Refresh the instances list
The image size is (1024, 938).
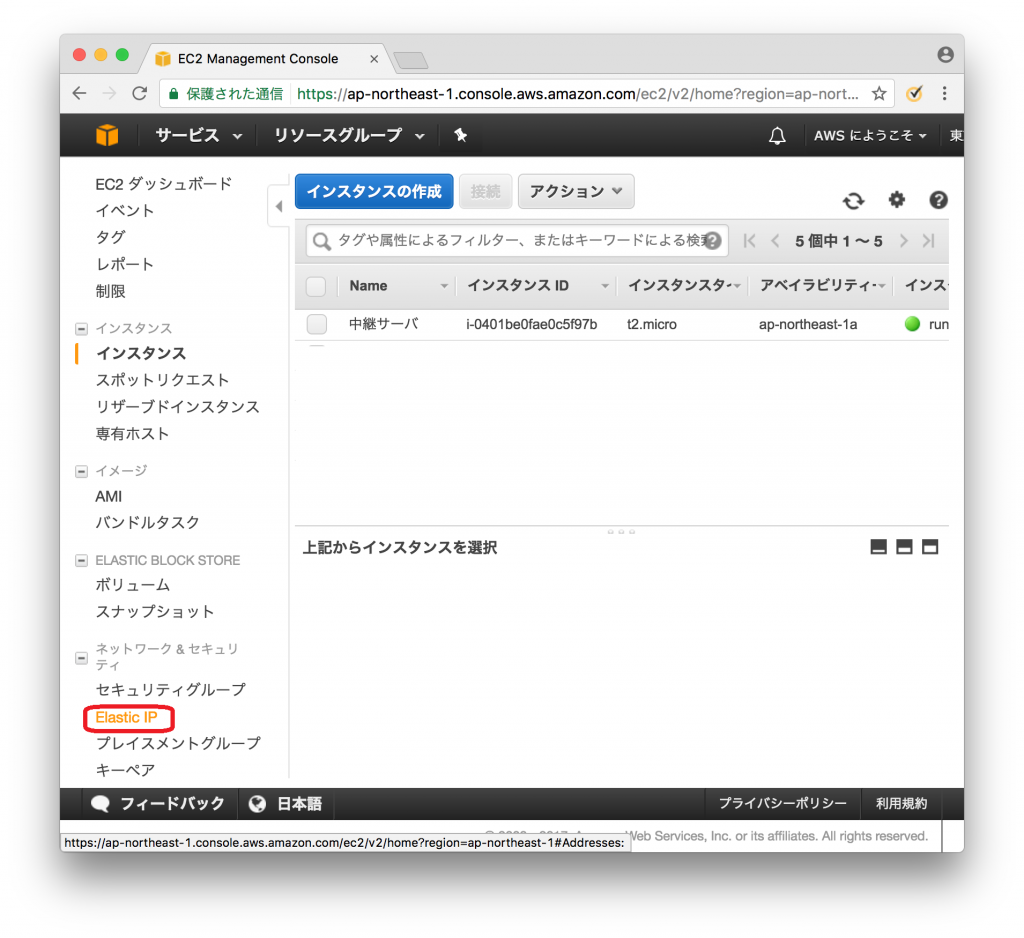pos(853,201)
